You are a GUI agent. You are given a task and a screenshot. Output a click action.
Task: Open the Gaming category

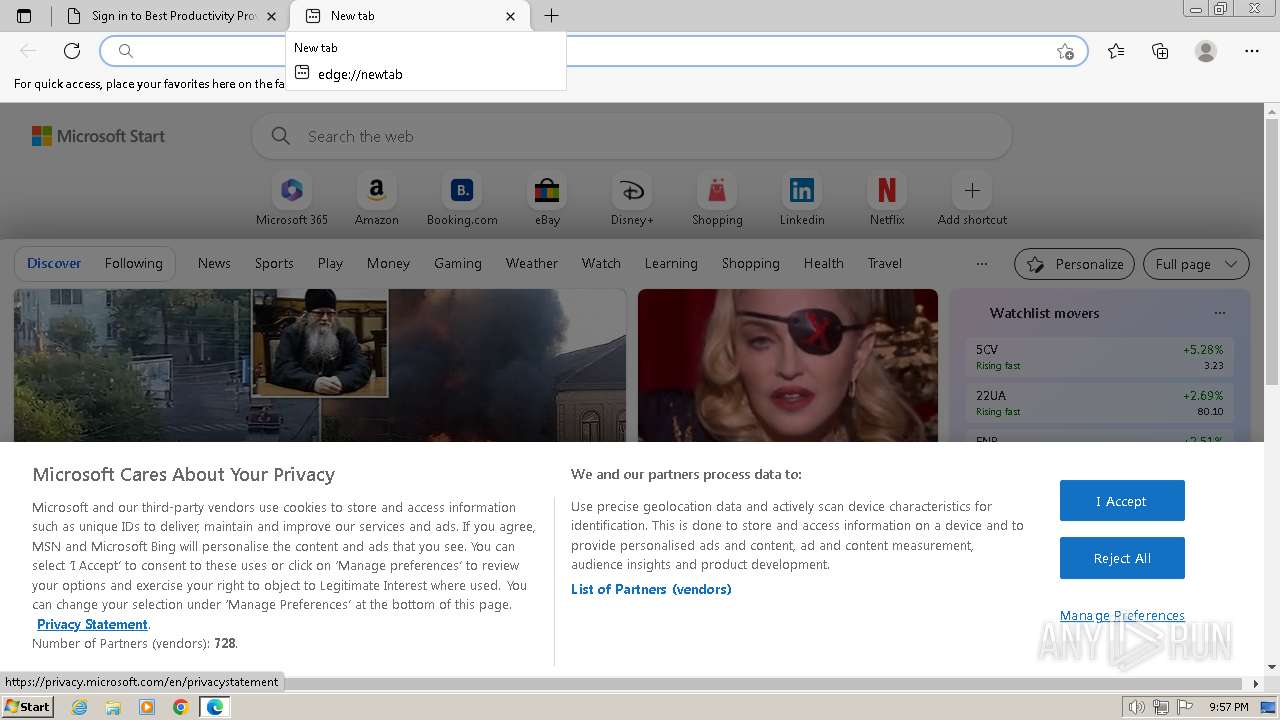coord(458,263)
